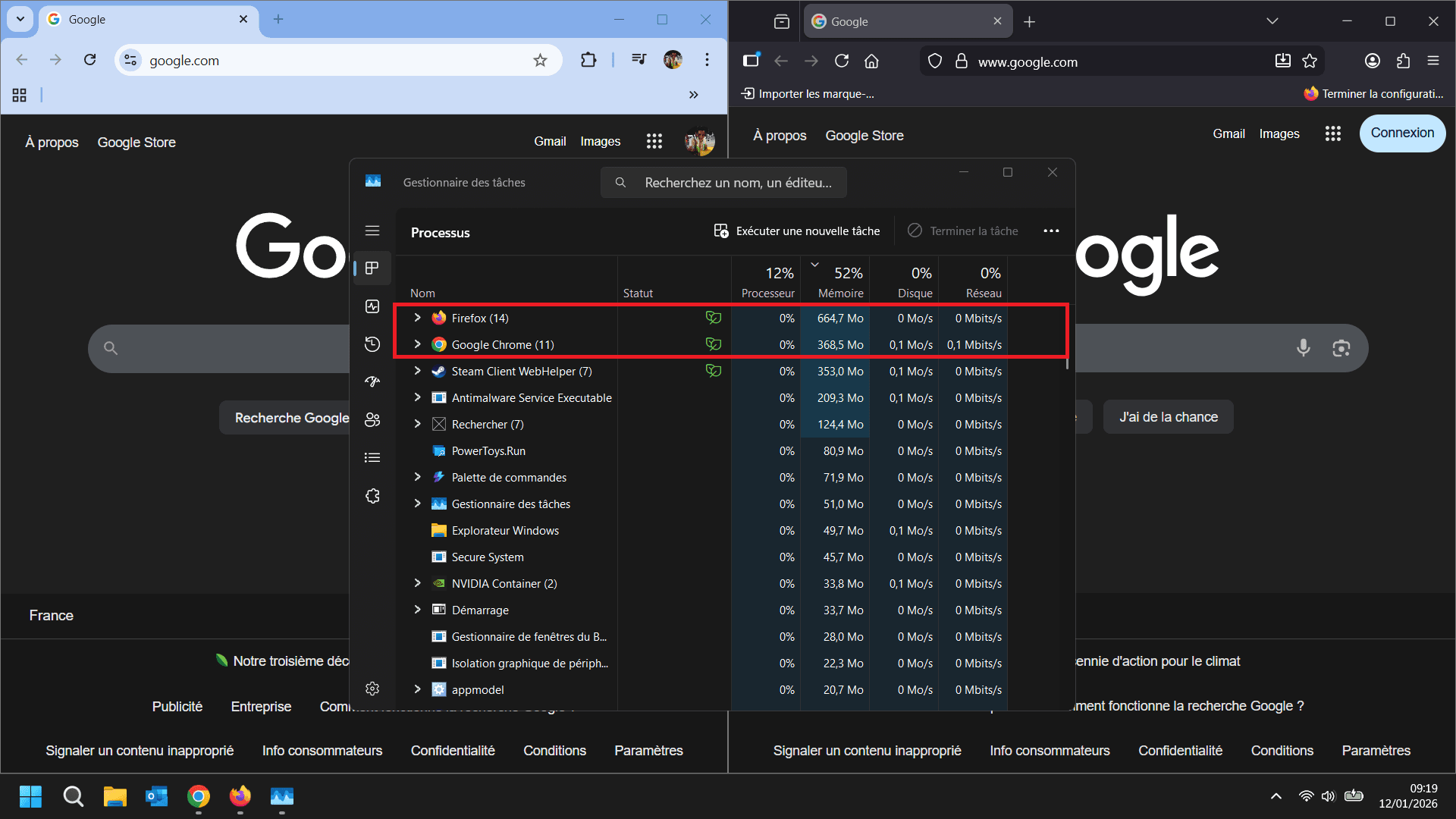
Task: Start a voice search with the microphone icon
Action: click(x=1304, y=348)
